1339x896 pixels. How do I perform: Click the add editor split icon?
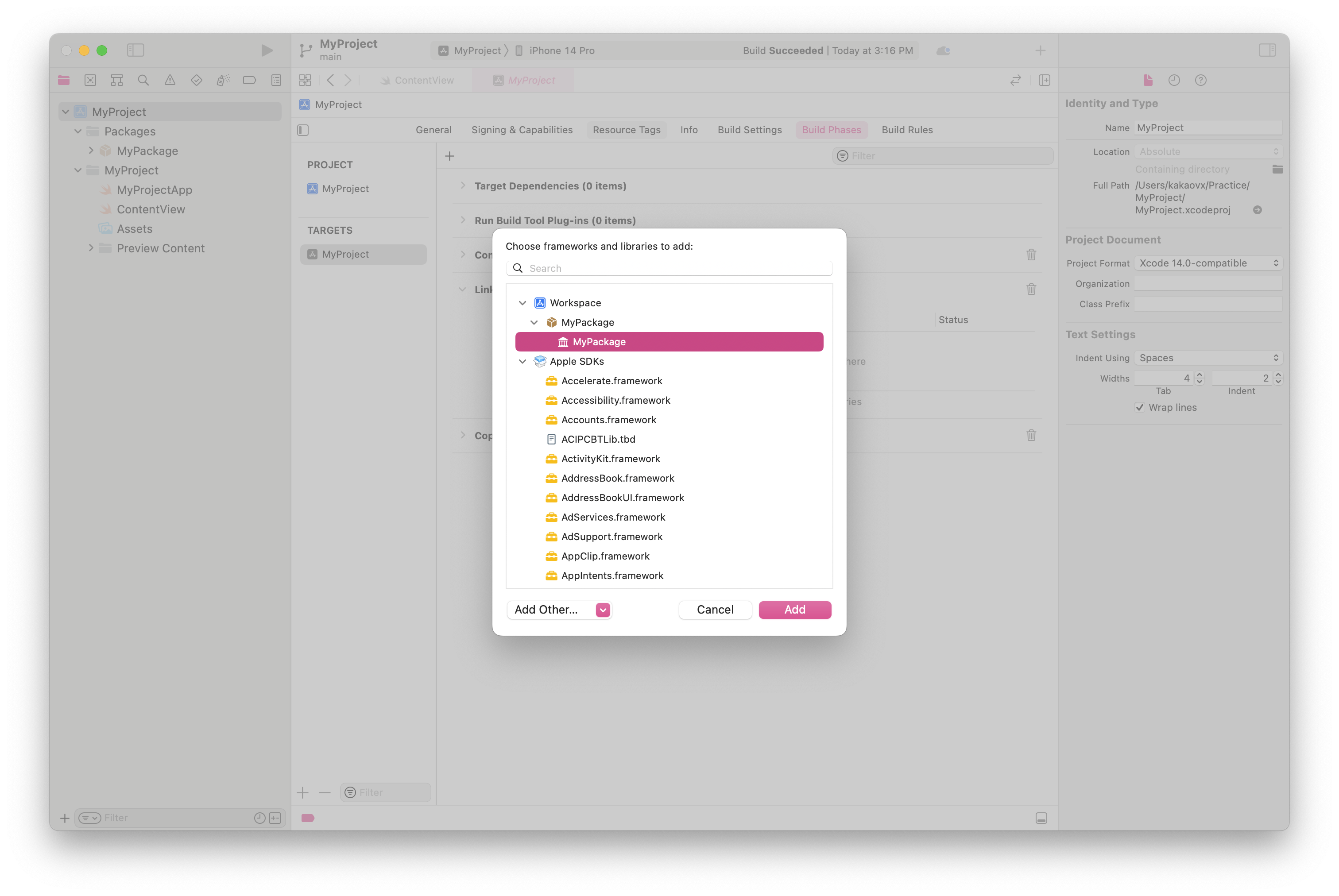tap(1044, 80)
